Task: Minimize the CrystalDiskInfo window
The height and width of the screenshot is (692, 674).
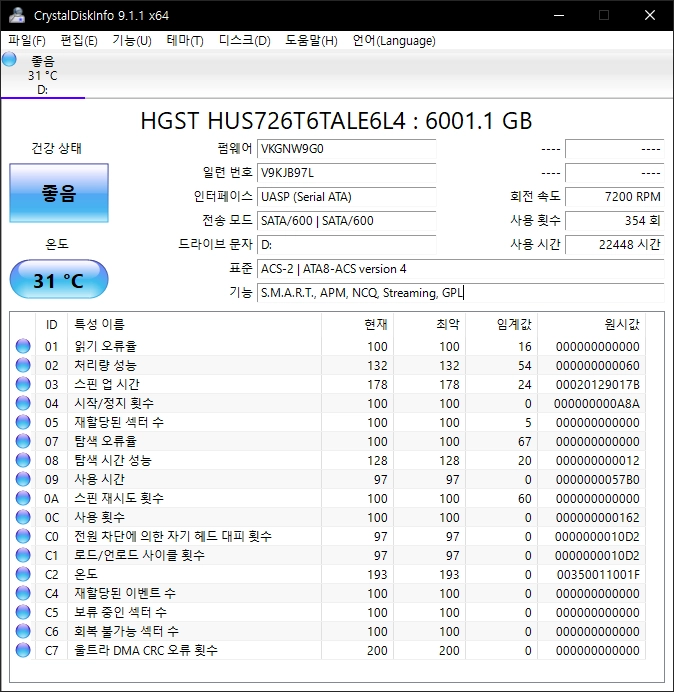Action: pyautogui.click(x=559, y=15)
